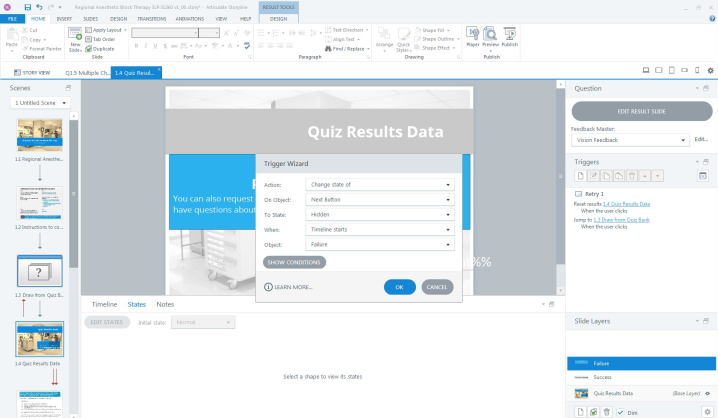Screen dimensions: 718x418
Task: Switch to desktop preview device view
Action: coord(646,71)
